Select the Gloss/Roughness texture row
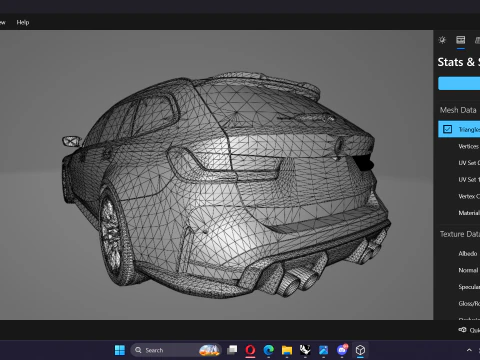 [x=459, y=303]
